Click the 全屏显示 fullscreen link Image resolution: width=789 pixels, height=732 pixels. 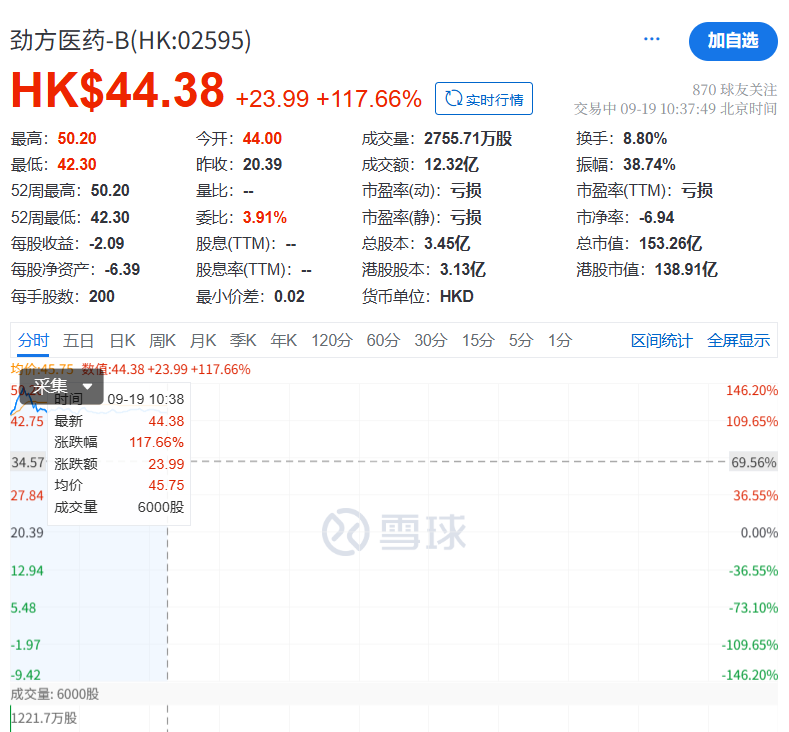pos(738,341)
